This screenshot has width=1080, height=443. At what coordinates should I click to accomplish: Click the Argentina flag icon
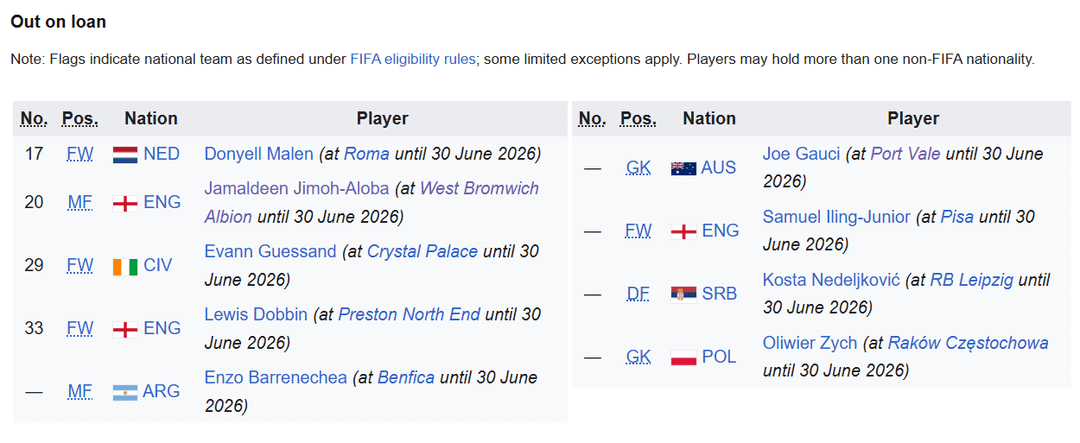coord(125,392)
